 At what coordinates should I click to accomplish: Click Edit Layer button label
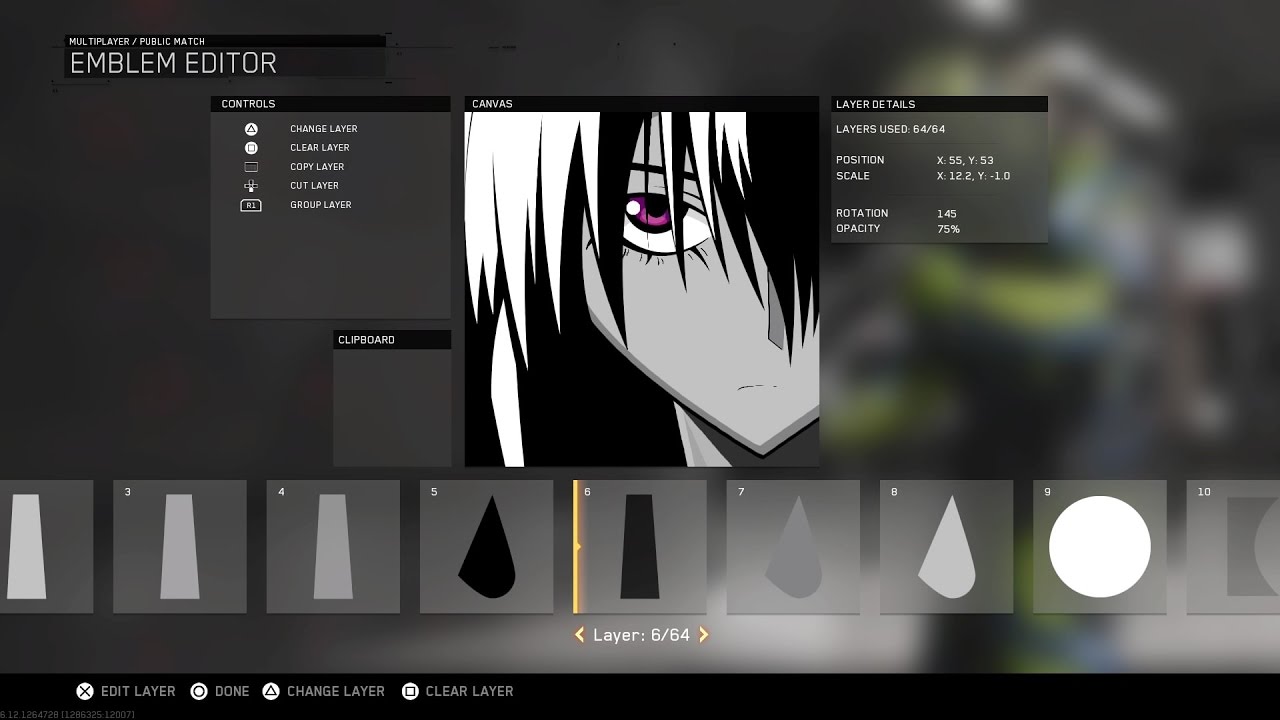pyautogui.click(x=138, y=691)
